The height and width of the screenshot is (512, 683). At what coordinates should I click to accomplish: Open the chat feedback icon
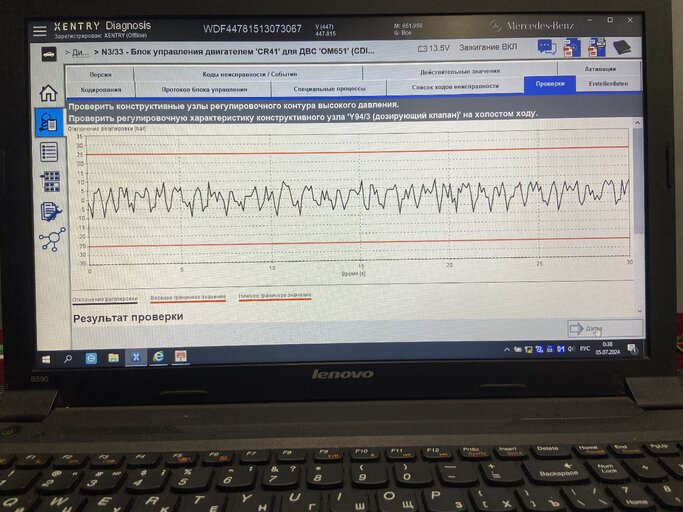(547, 47)
